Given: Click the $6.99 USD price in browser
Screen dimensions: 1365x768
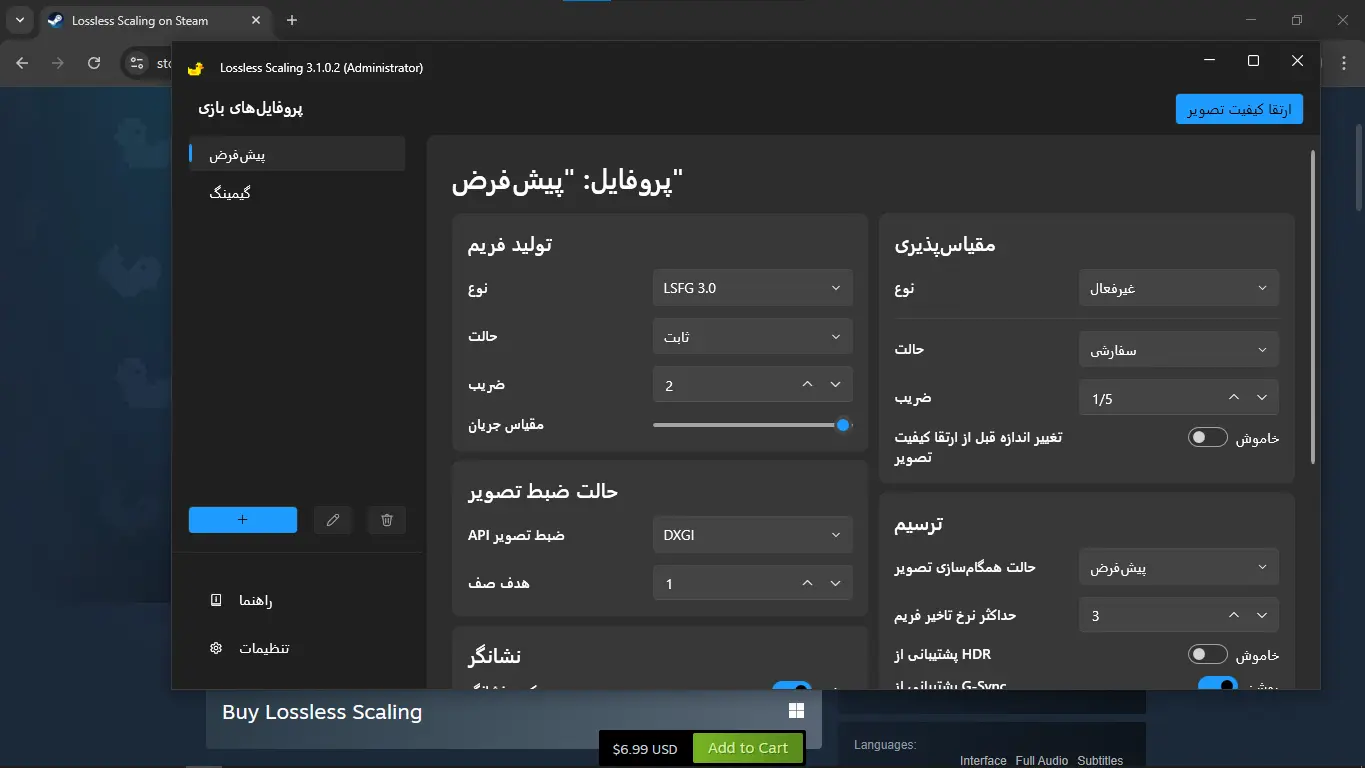Looking at the screenshot, I should [x=645, y=749].
